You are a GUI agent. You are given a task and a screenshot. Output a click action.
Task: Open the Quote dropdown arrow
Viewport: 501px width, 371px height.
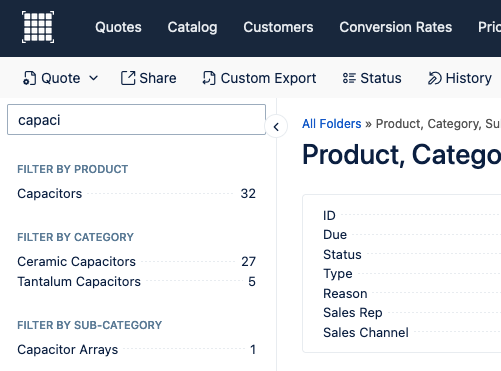click(94, 78)
